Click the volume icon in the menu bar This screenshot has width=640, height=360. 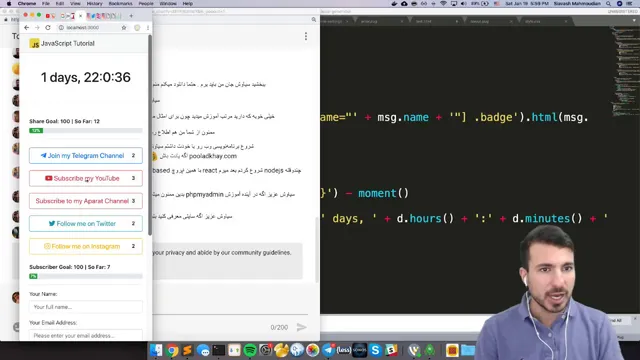coord(464,4)
